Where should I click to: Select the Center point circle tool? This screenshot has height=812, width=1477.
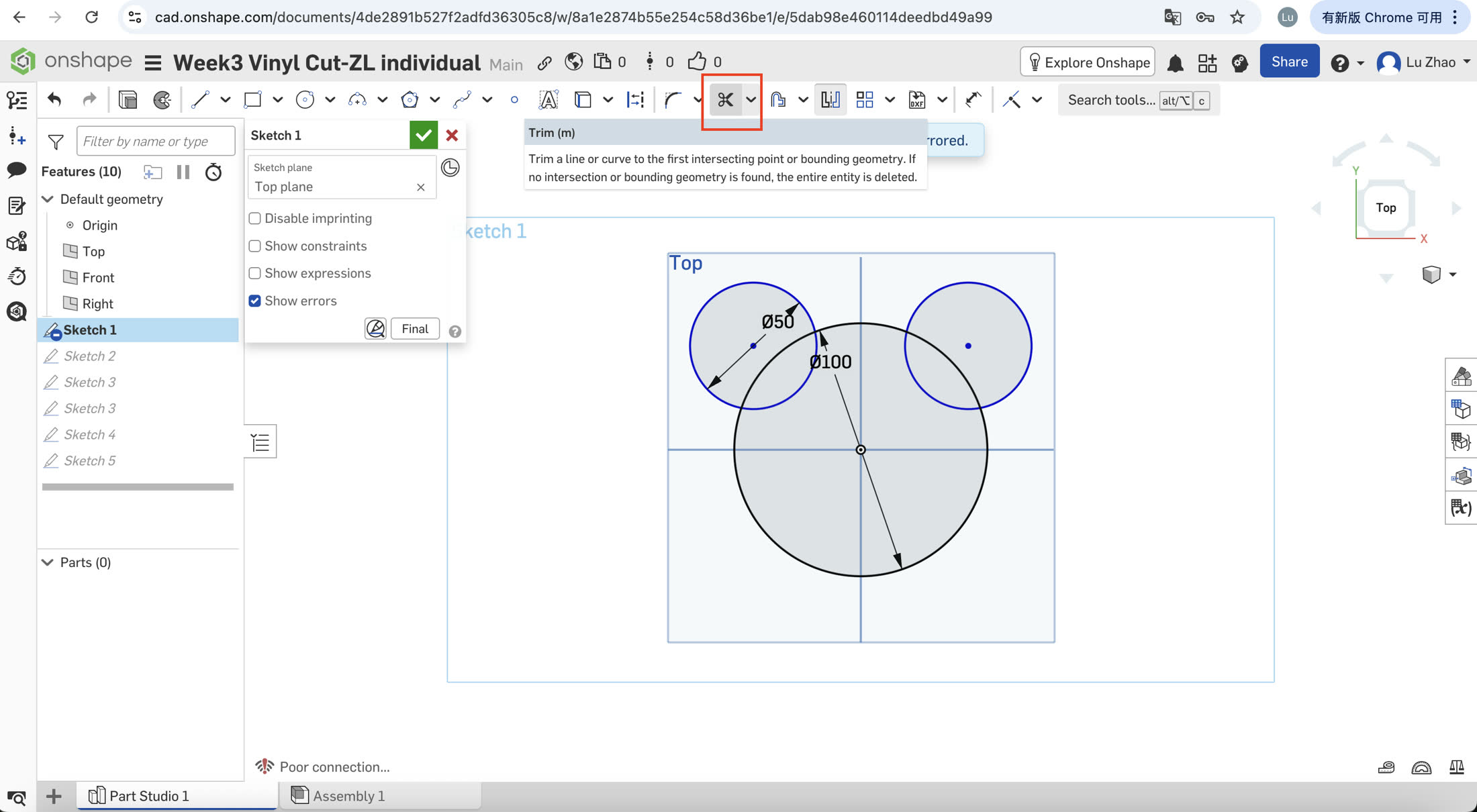305,100
